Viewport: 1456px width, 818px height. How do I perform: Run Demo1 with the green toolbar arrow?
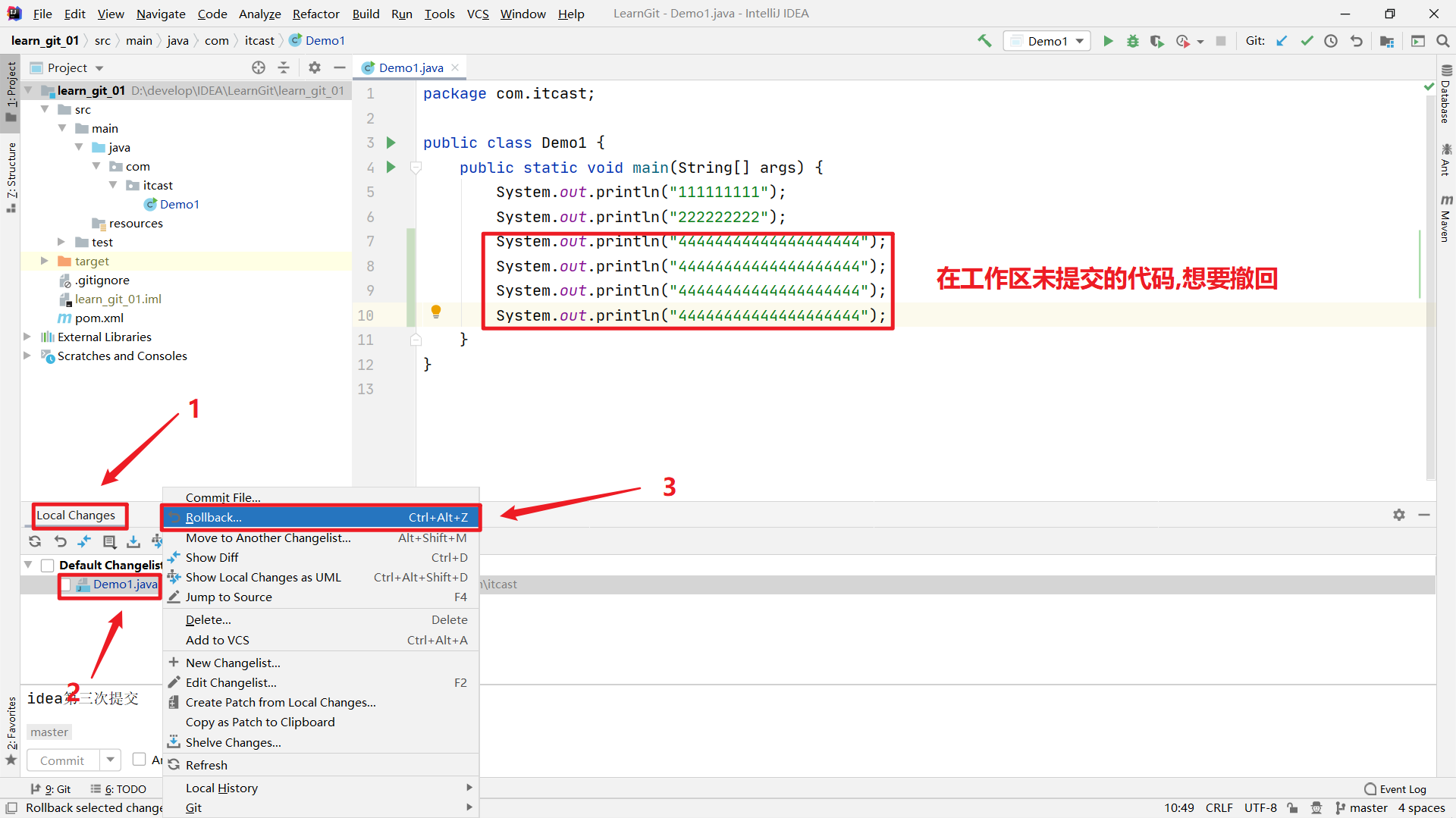point(1108,41)
